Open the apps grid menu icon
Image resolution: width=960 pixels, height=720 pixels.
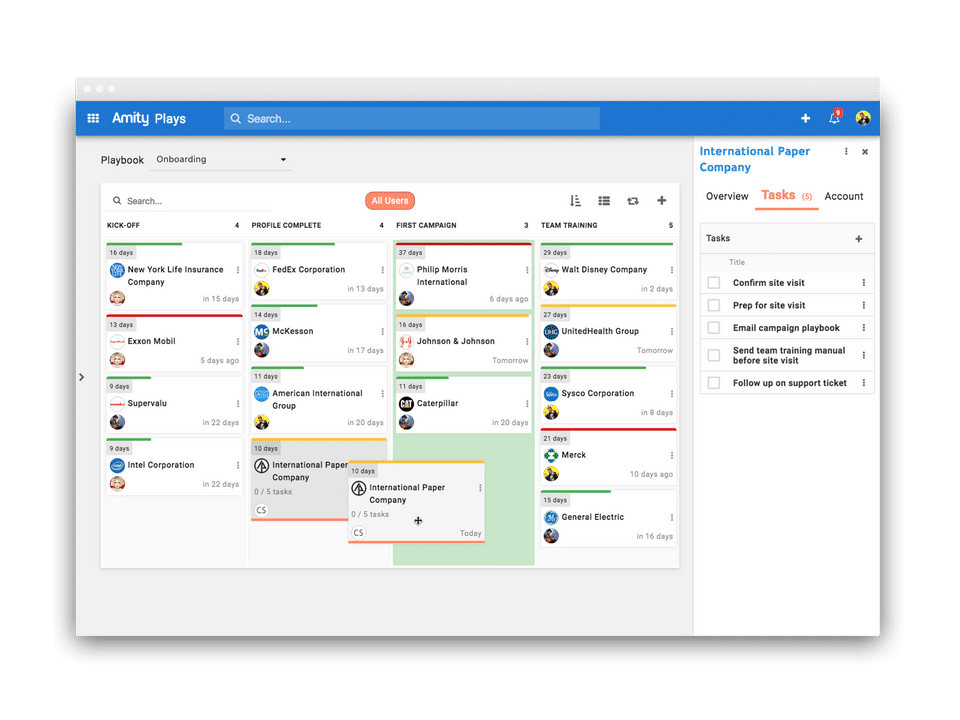coord(93,118)
